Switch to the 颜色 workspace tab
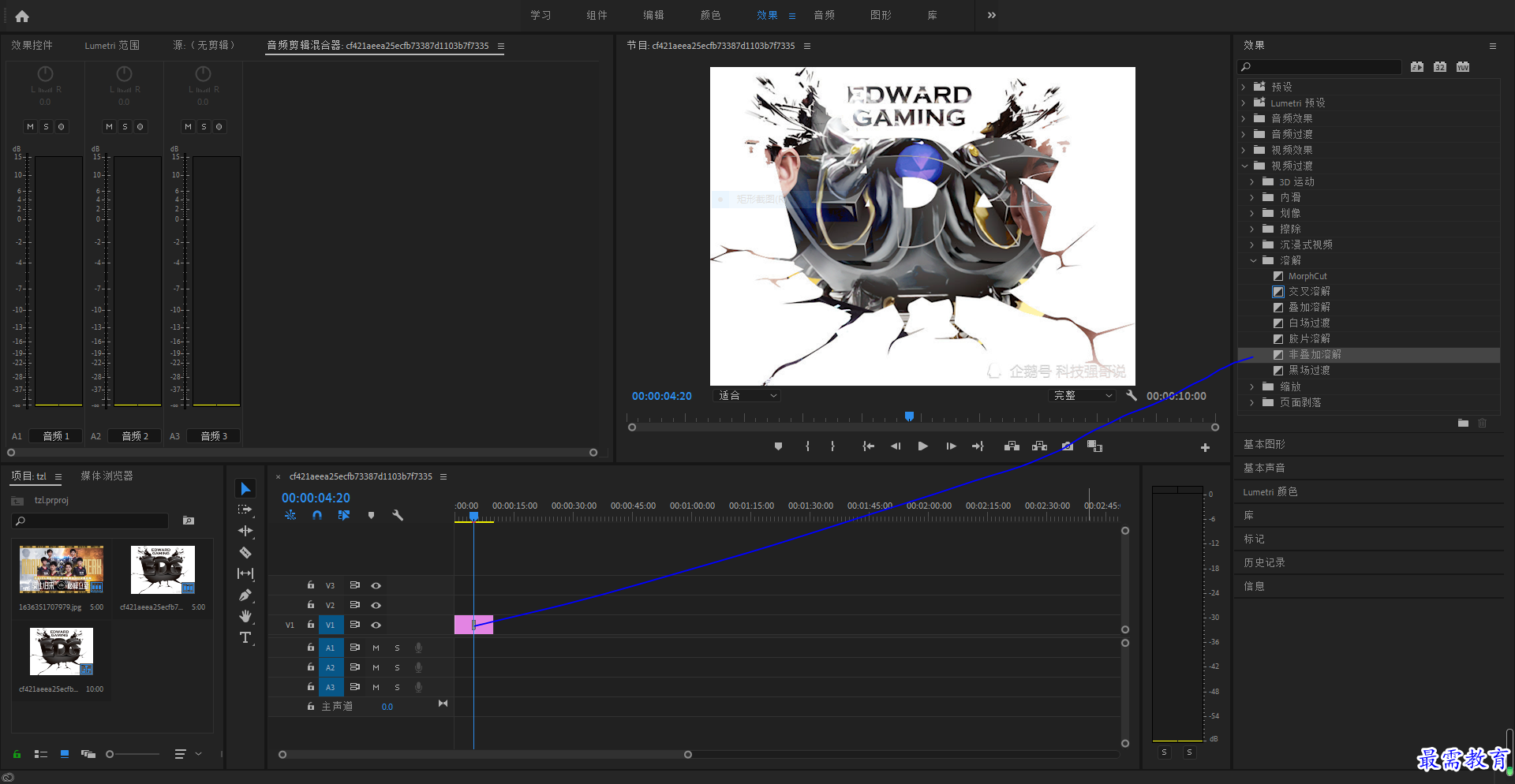The image size is (1515, 784). [710, 15]
